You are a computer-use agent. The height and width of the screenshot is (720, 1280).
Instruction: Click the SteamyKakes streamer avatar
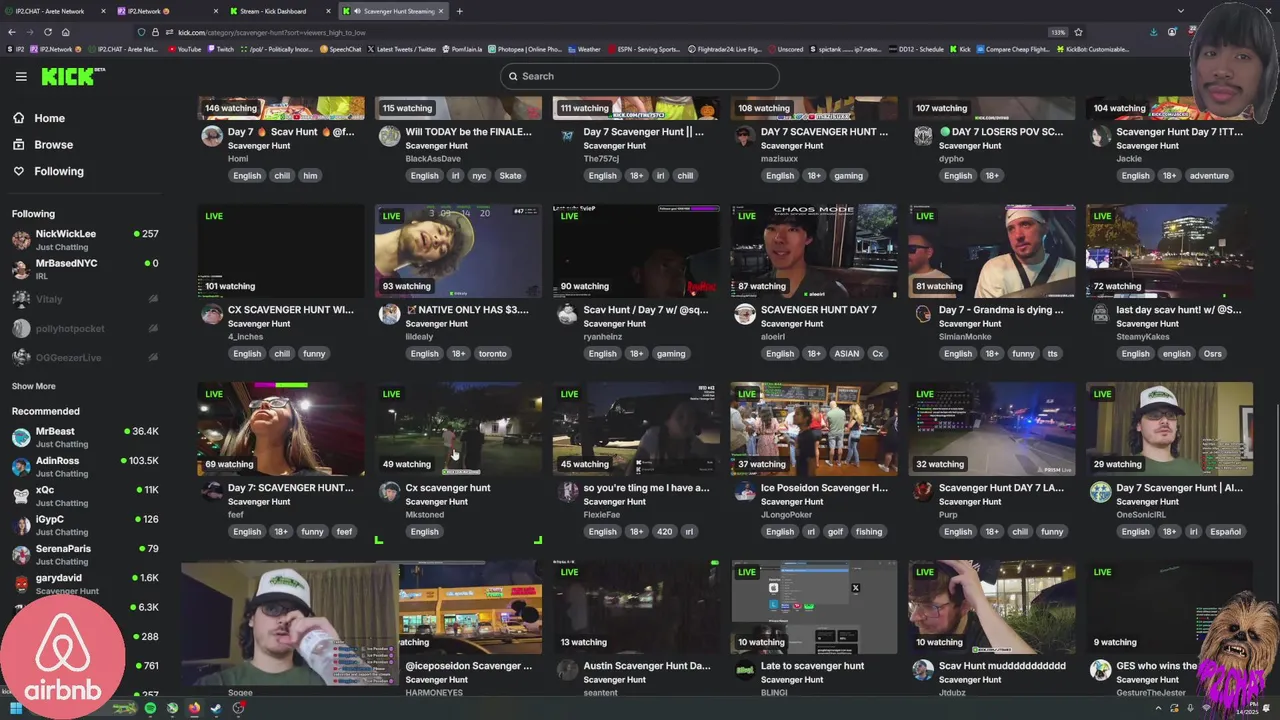click(x=1100, y=315)
